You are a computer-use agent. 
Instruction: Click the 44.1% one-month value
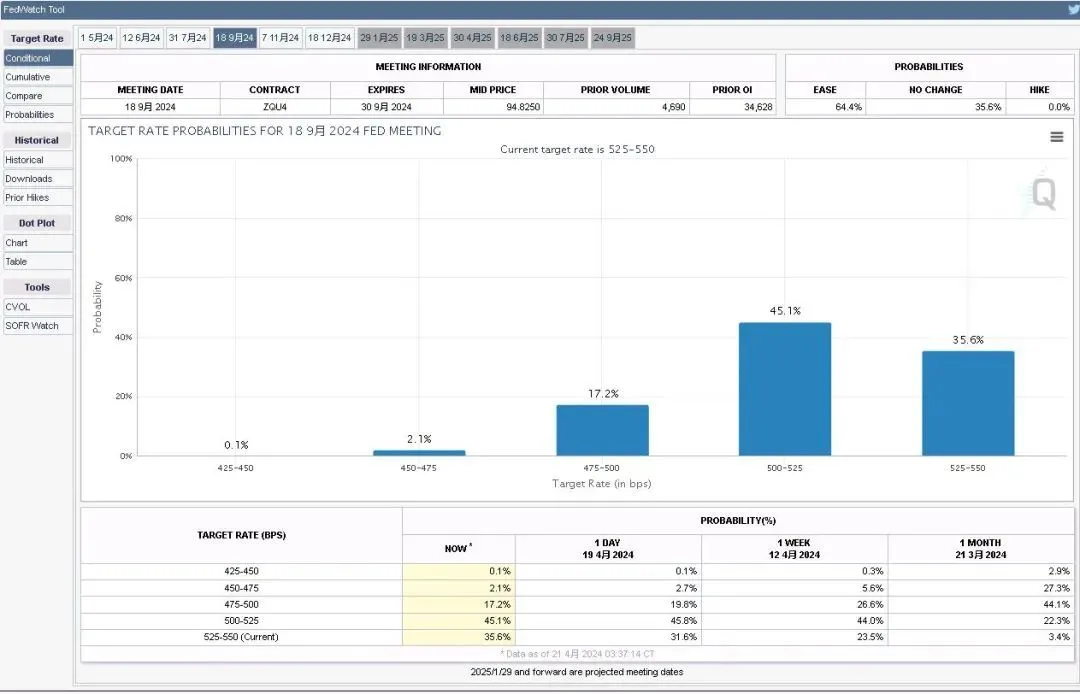[x=1057, y=604]
